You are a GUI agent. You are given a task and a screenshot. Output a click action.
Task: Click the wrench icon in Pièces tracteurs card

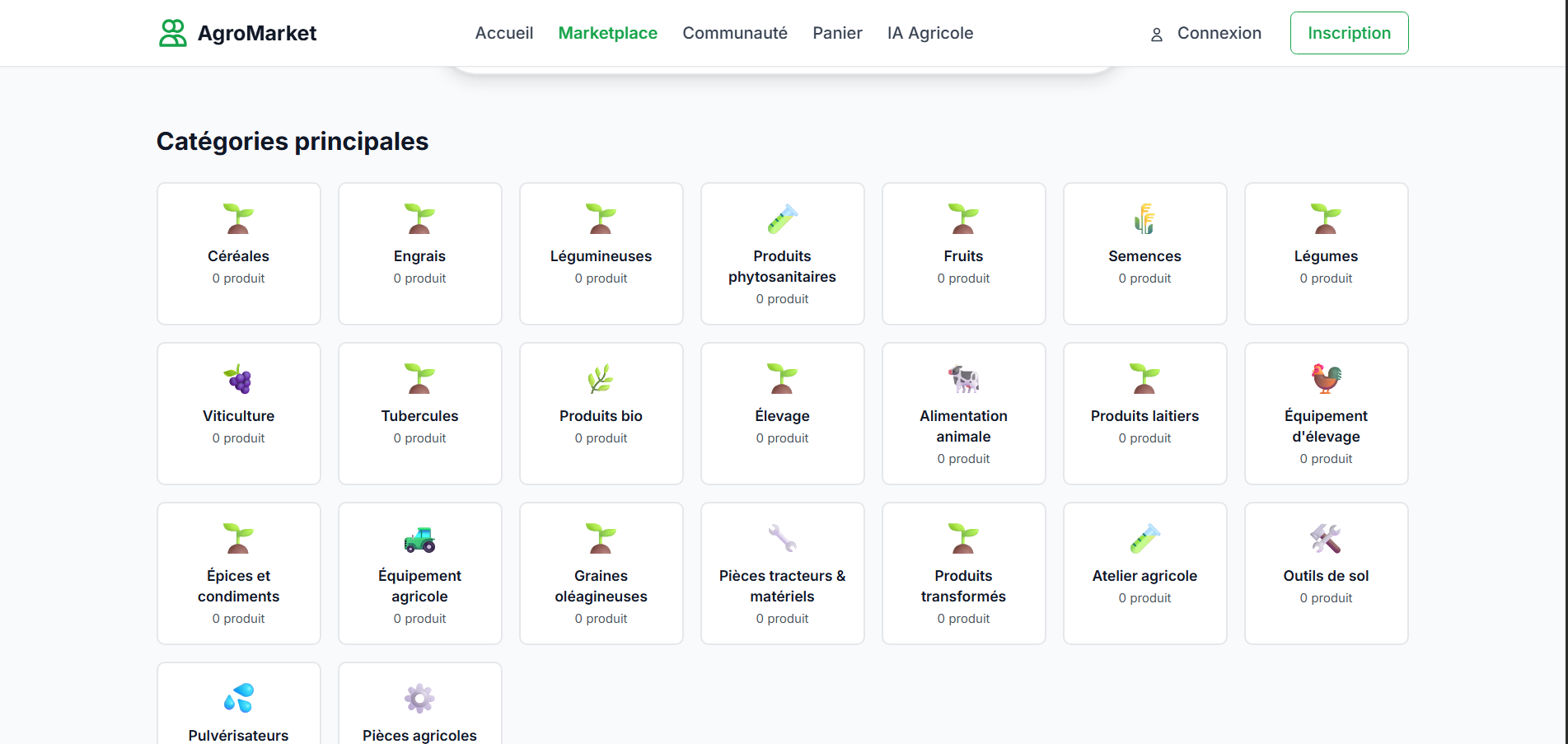[x=783, y=539]
